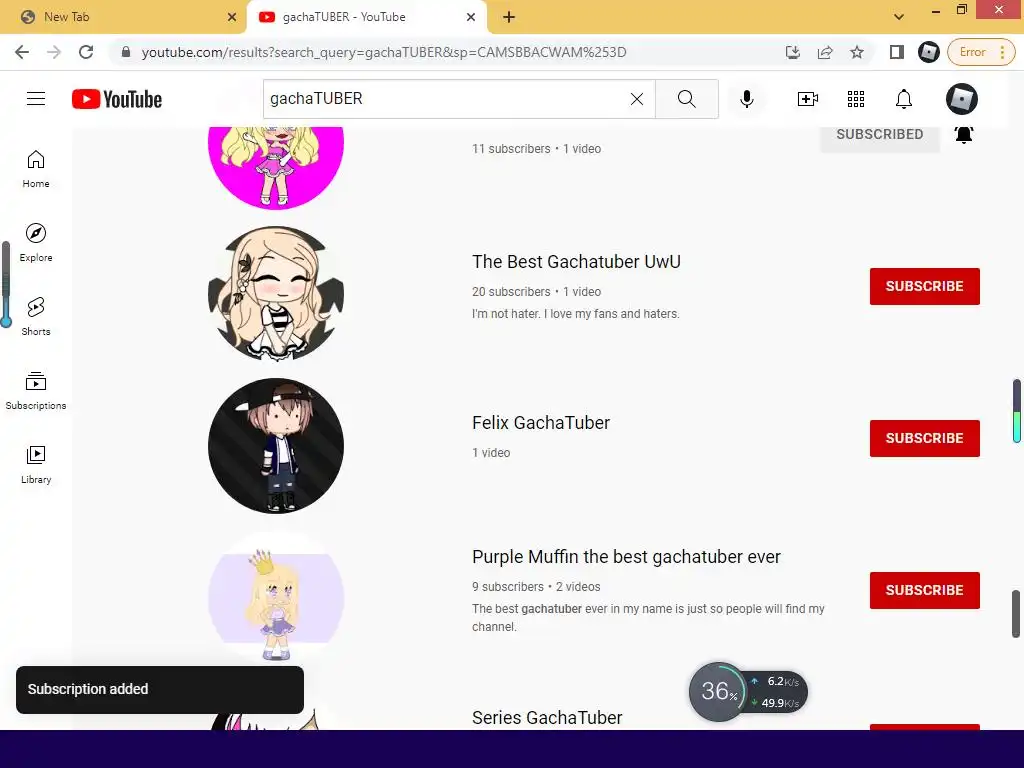Image resolution: width=1024 pixels, height=768 pixels.
Task: Toggle the browser side panel icon
Action: click(x=897, y=52)
